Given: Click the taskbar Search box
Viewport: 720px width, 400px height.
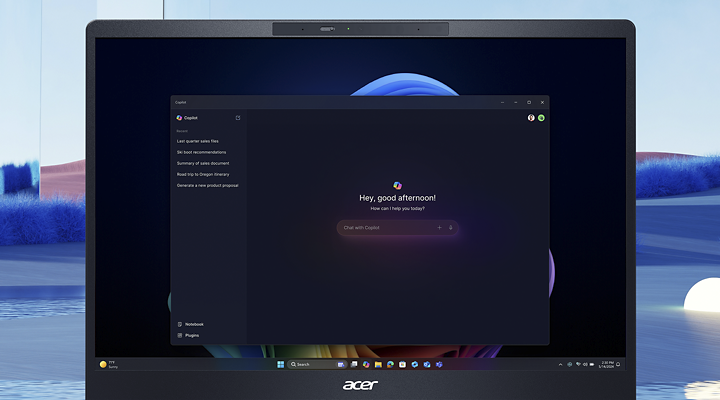Looking at the screenshot, I should (x=309, y=364).
